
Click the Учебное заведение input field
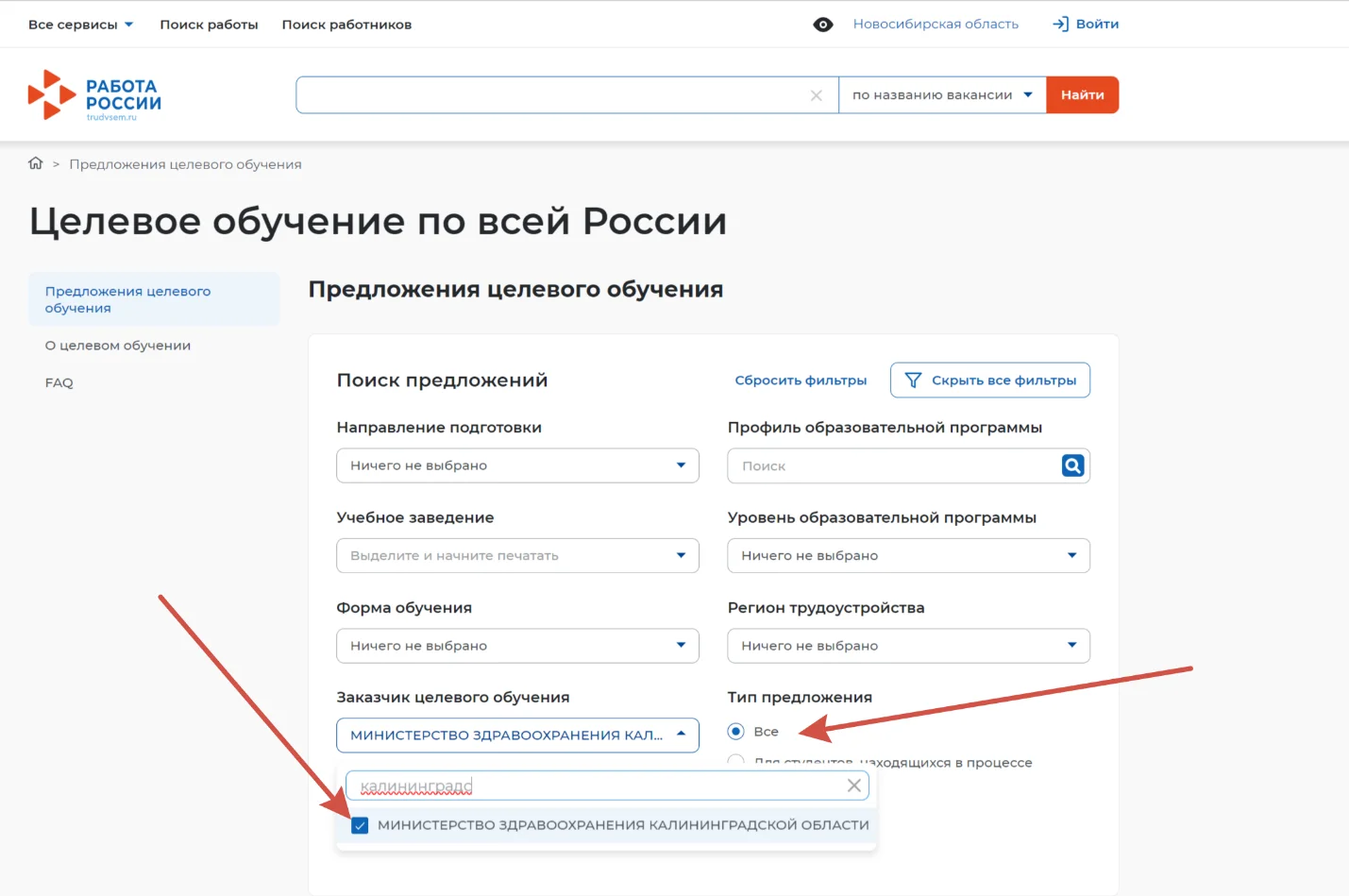pos(505,556)
